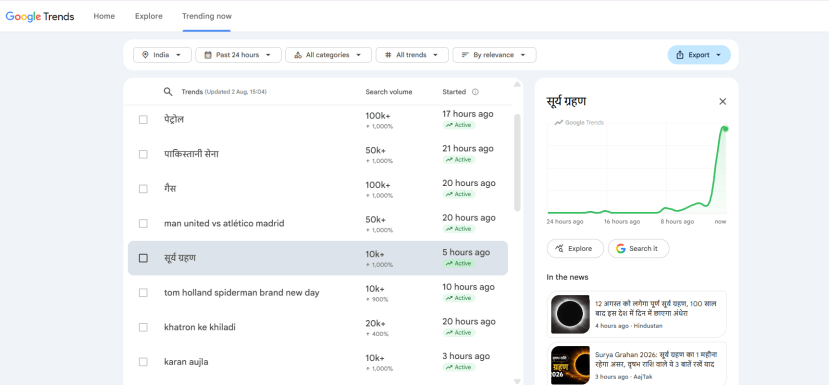Click the scroll-up arrow of trends list
Screen dimensions: 829x385
(517, 84)
